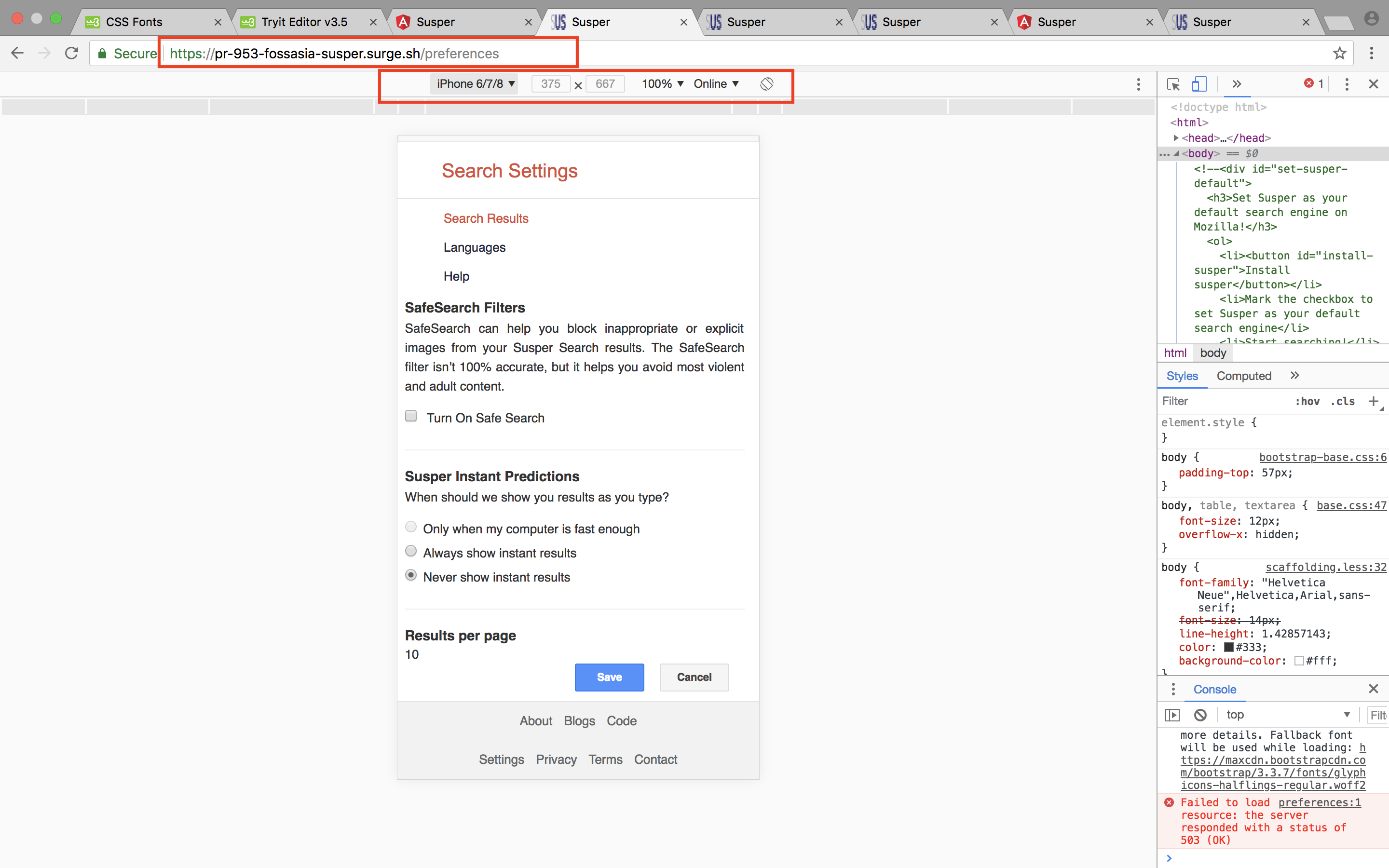Screen dimensions: 1389x868
Task: Open the Blogs footer link
Action: (x=579, y=721)
